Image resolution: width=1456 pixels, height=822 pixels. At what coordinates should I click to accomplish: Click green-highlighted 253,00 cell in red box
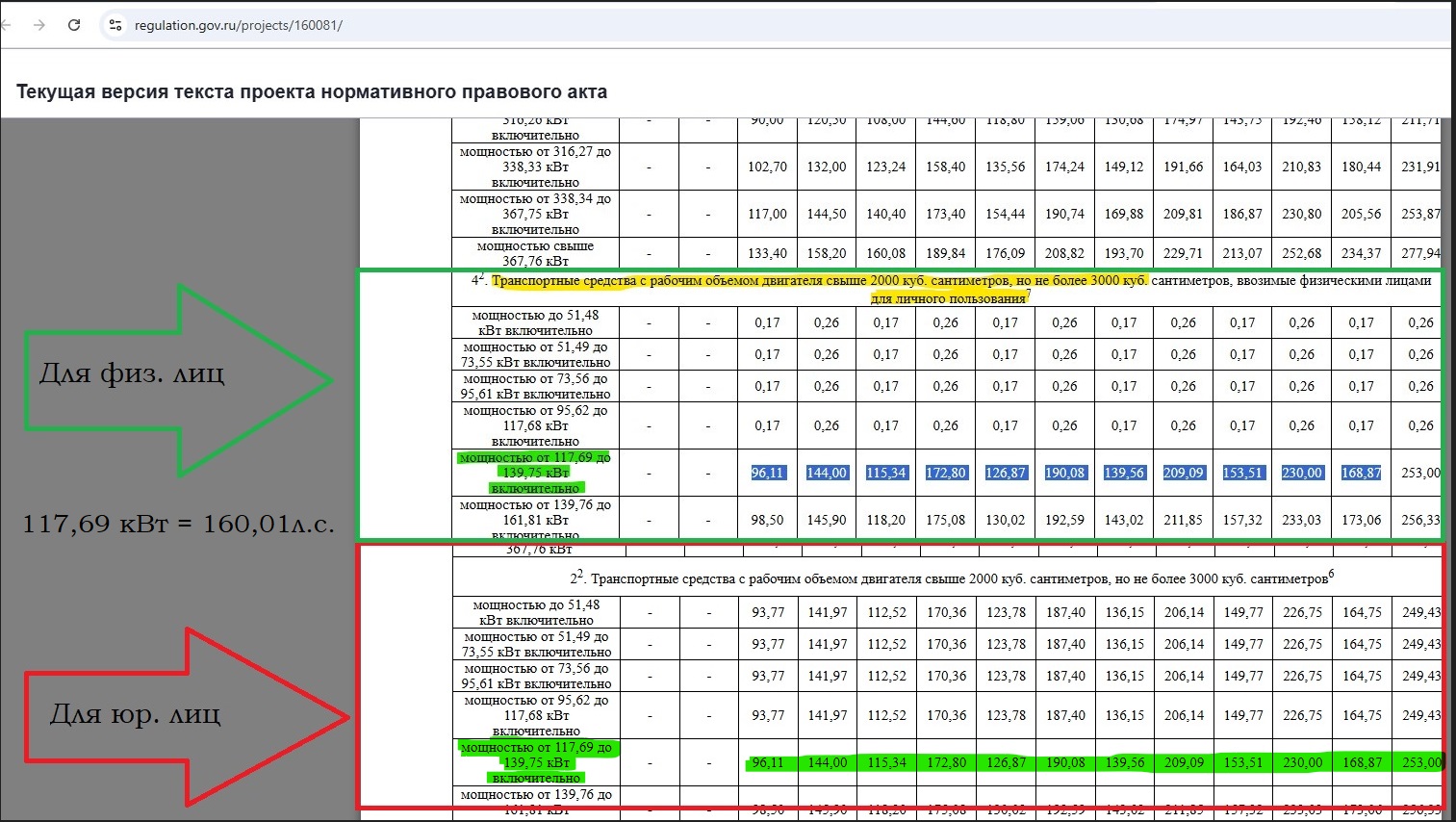(1420, 762)
